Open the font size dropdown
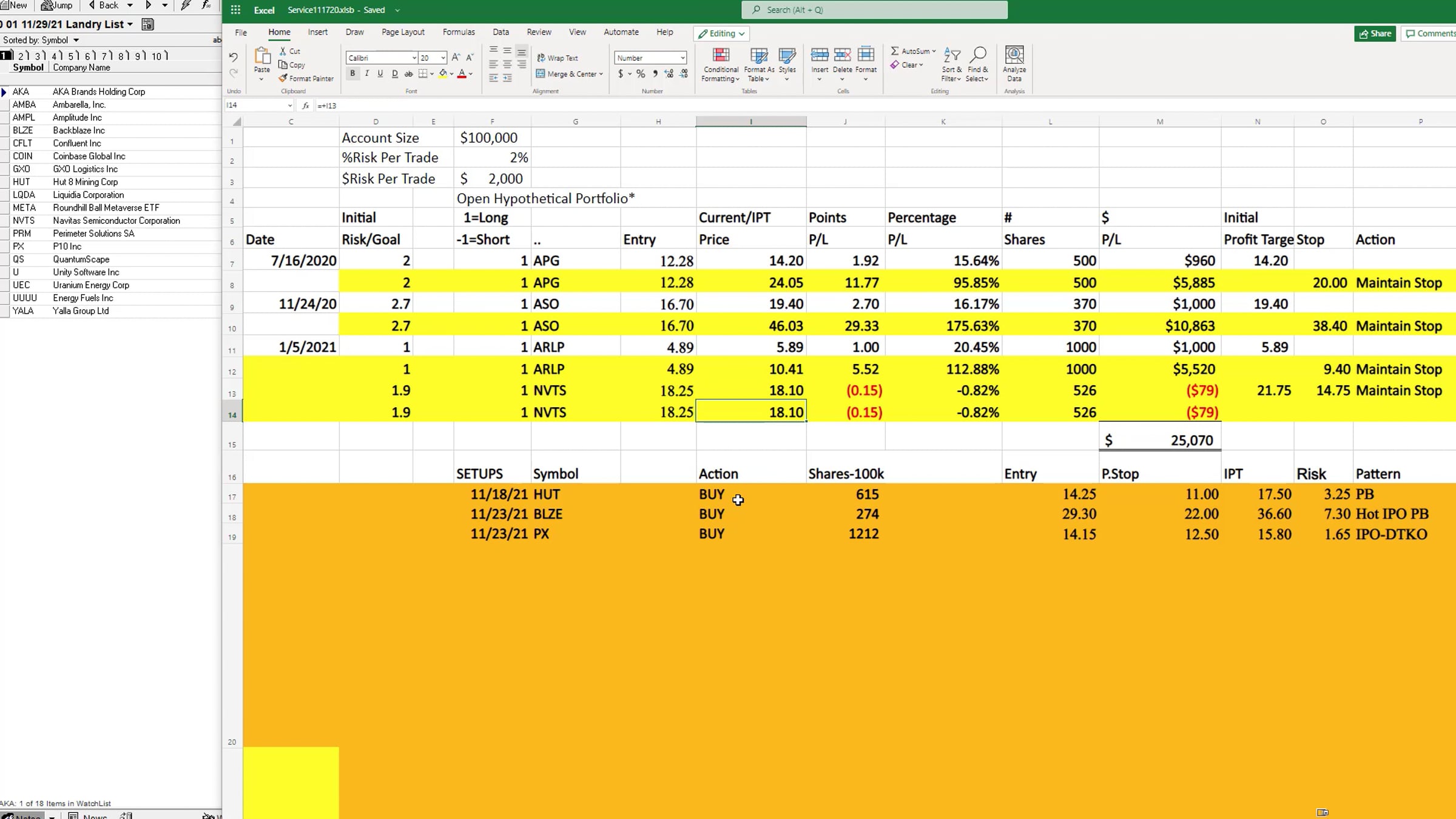Image resolution: width=1456 pixels, height=819 pixels. point(443,58)
